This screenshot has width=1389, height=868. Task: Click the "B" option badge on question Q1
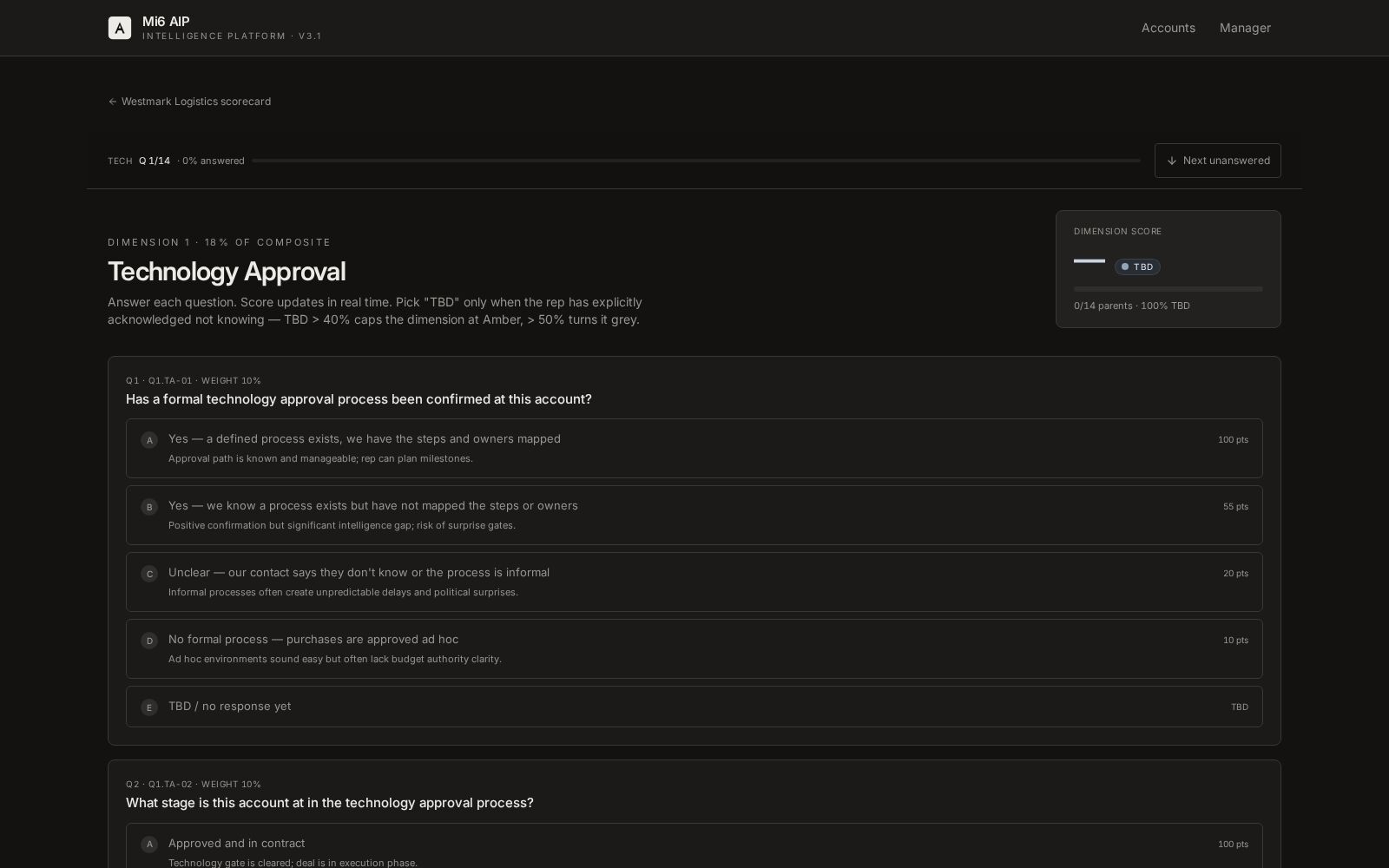pyautogui.click(x=149, y=507)
